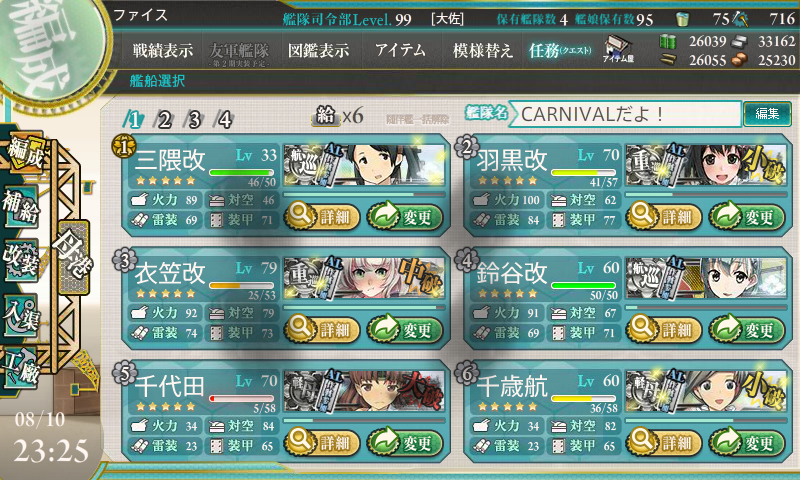800x480 pixels.
Task: Open the 補給 supply sidebar icon
Action: (20, 206)
